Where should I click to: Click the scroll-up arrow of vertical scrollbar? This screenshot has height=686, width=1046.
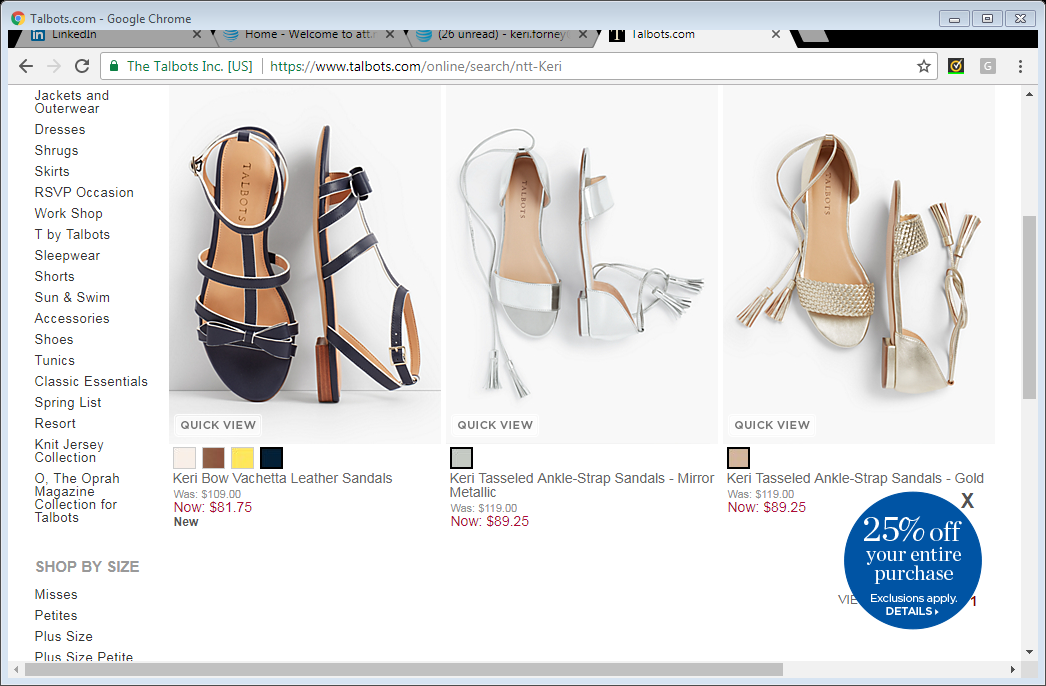[1029, 94]
